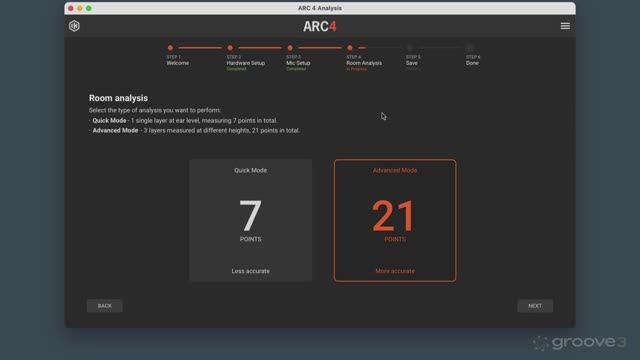
Task: Click the Step 4 Room Analysis marker
Action: [350, 48]
